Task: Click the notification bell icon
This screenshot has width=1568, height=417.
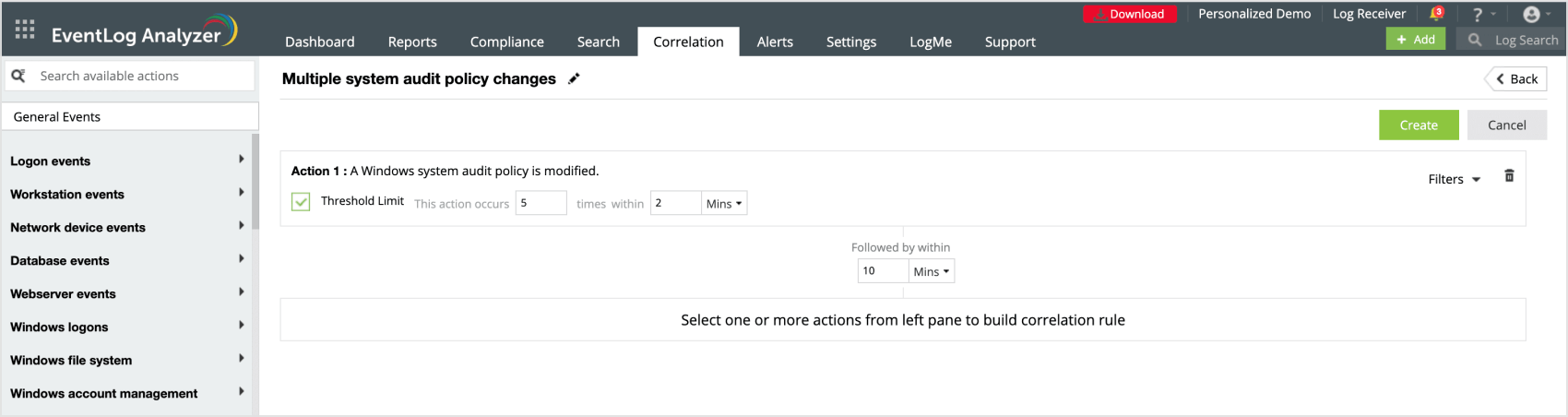Action: coord(1436,14)
